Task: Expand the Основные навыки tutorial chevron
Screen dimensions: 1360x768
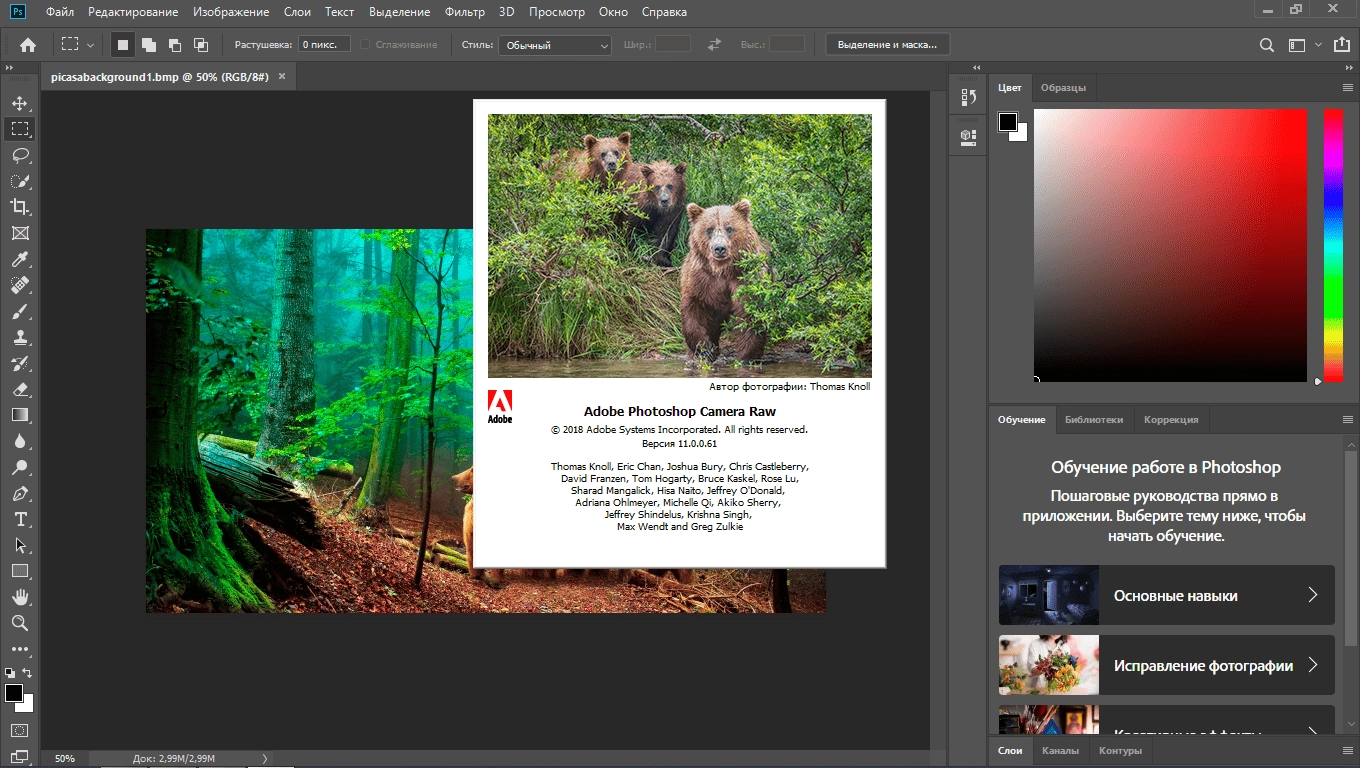Action: pos(1313,595)
